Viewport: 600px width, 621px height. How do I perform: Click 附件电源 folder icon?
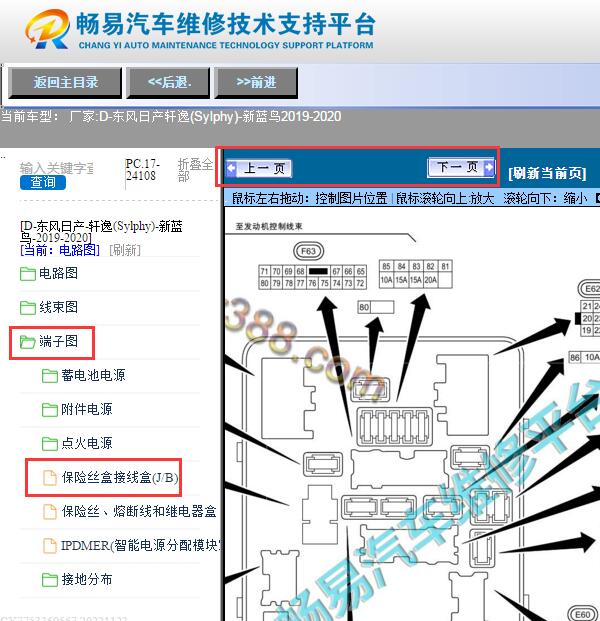coord(50,410)
